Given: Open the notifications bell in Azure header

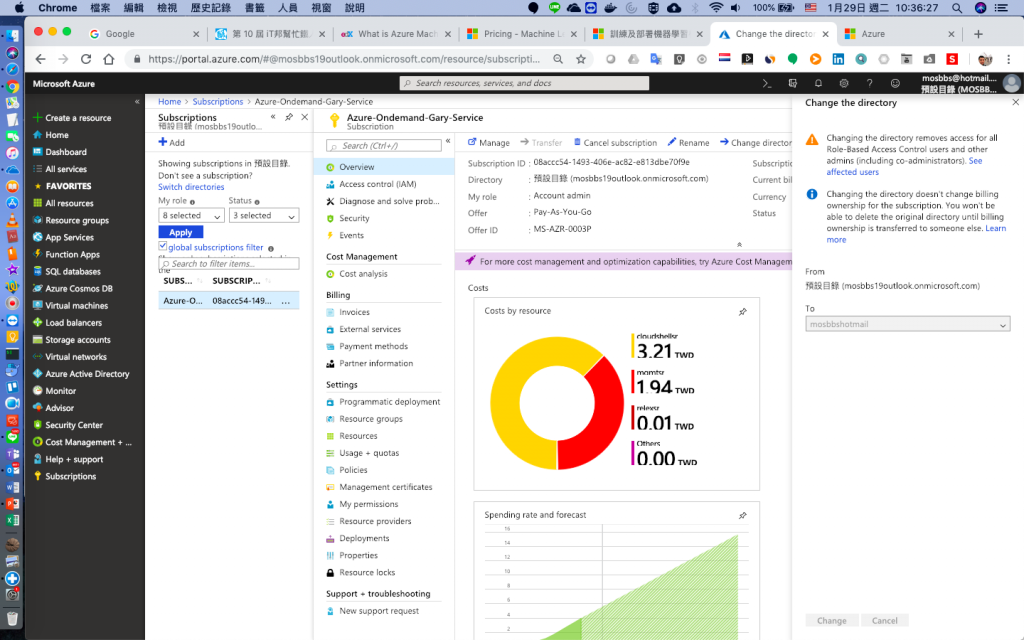Looking at the screenshot, I should 818,83.
